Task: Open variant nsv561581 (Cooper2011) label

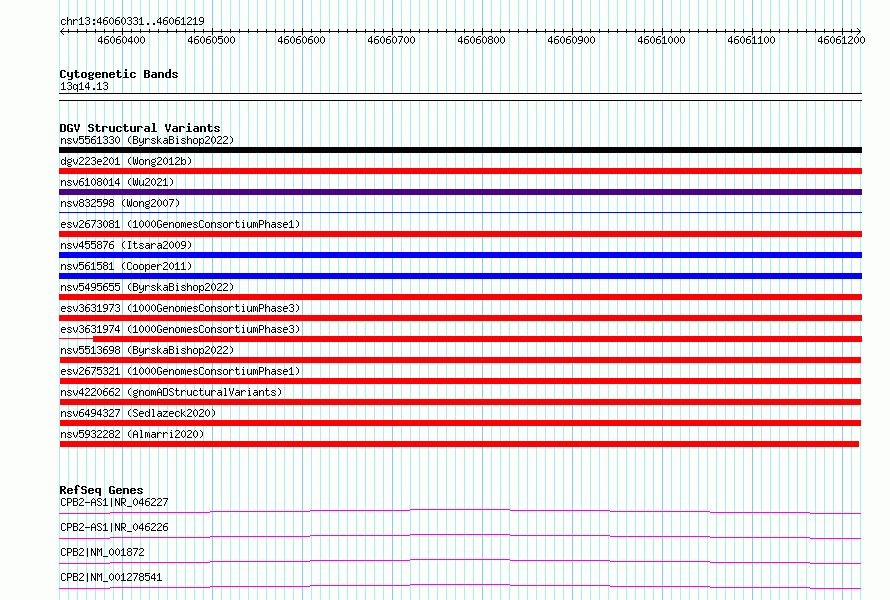Action: [x=126, y=266]
